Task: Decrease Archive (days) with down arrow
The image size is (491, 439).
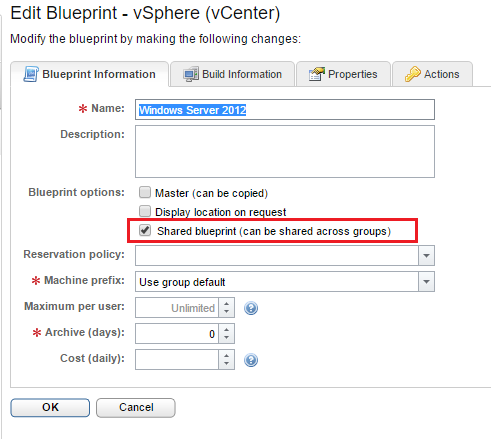Action: (x=227, y=338)
